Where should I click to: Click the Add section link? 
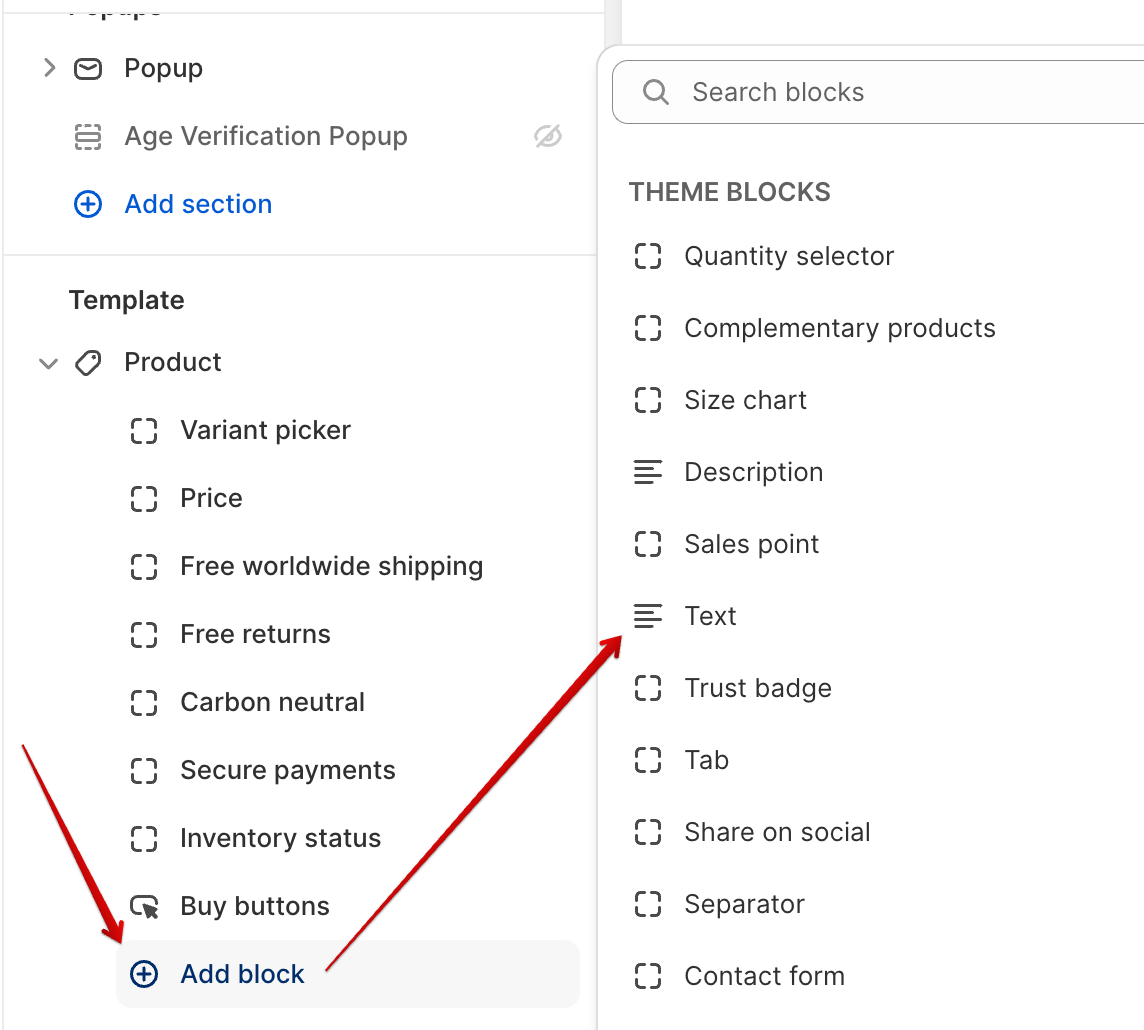pos(198,204)
